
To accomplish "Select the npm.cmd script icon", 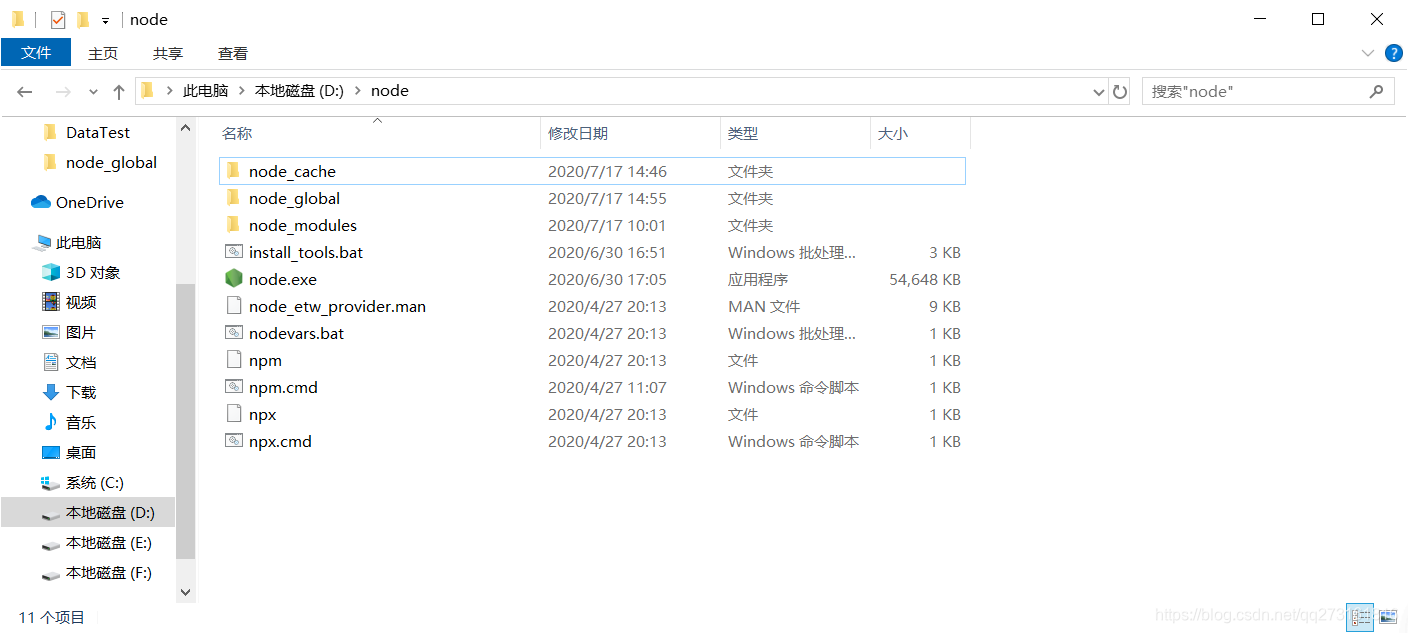I will coord(233,387).
